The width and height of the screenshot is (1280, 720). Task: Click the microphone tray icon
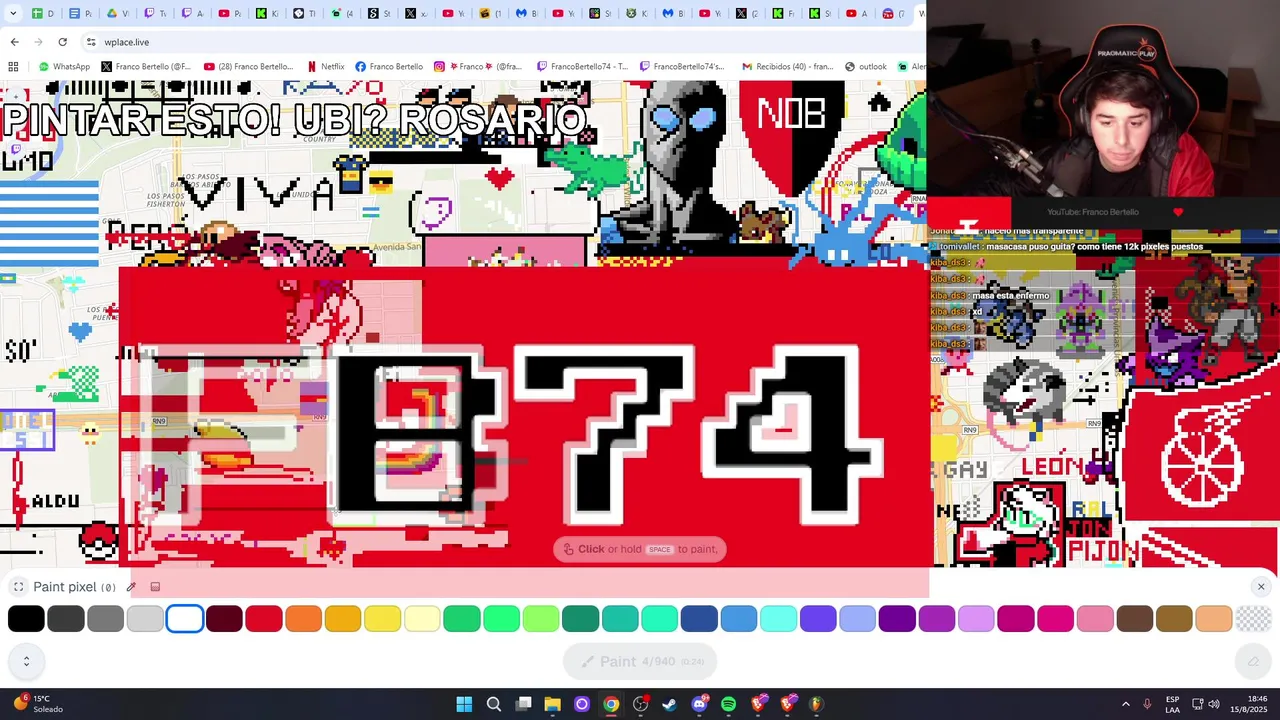click(1147, 704)
